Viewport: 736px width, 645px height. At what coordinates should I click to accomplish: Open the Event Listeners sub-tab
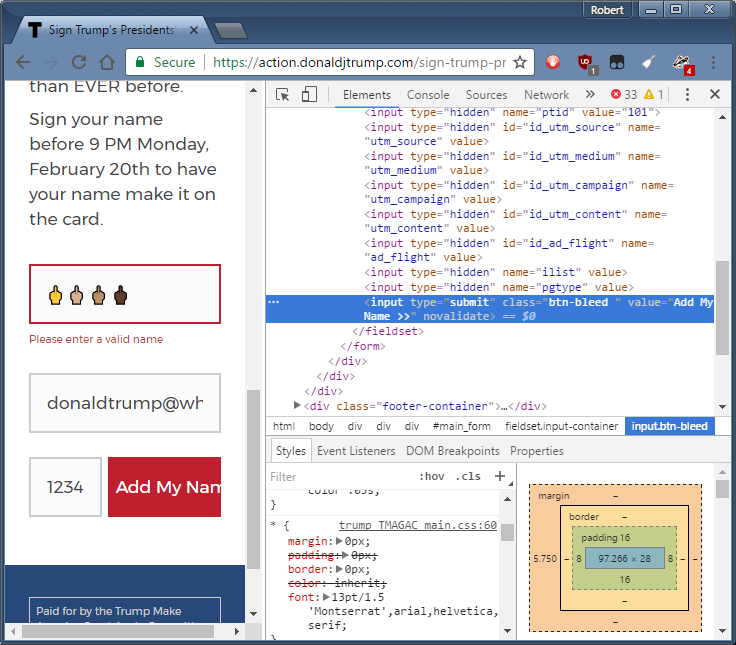coord(356,451)
